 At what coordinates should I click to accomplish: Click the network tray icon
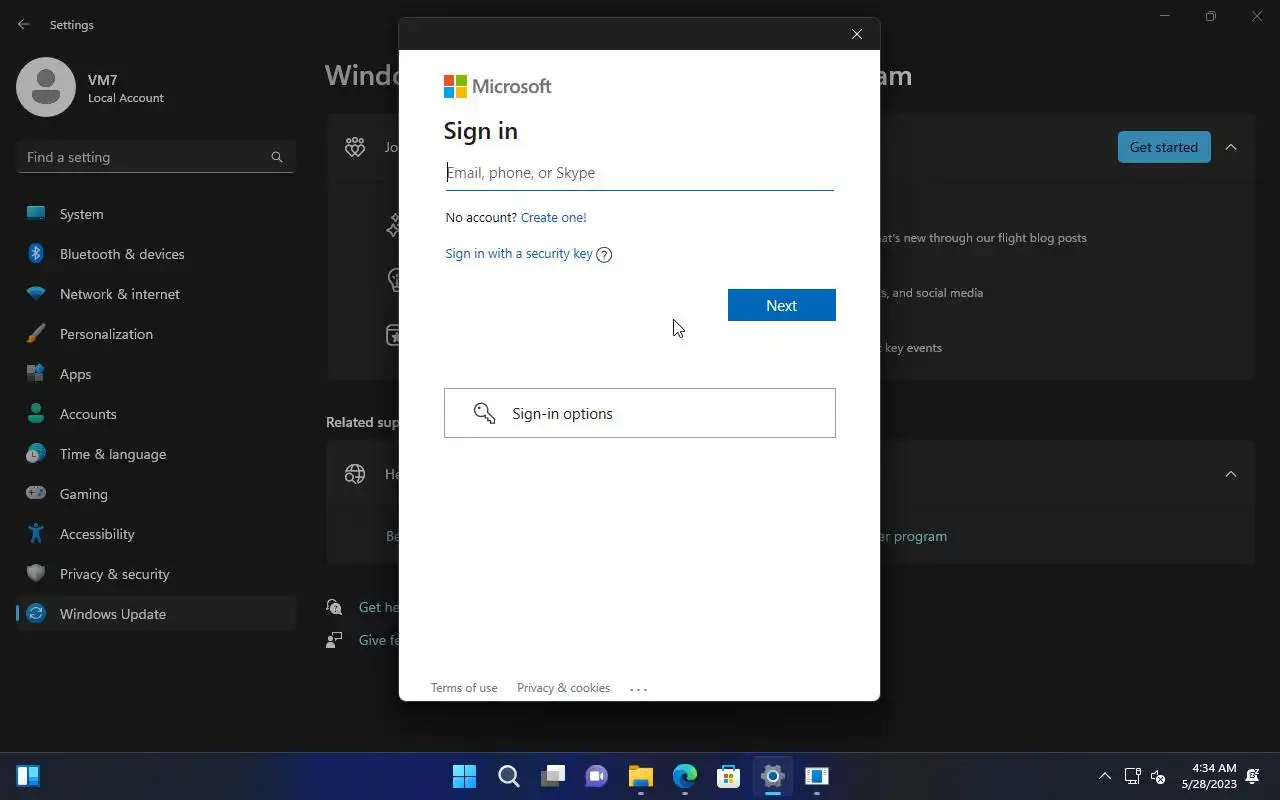pos(1132,776)
